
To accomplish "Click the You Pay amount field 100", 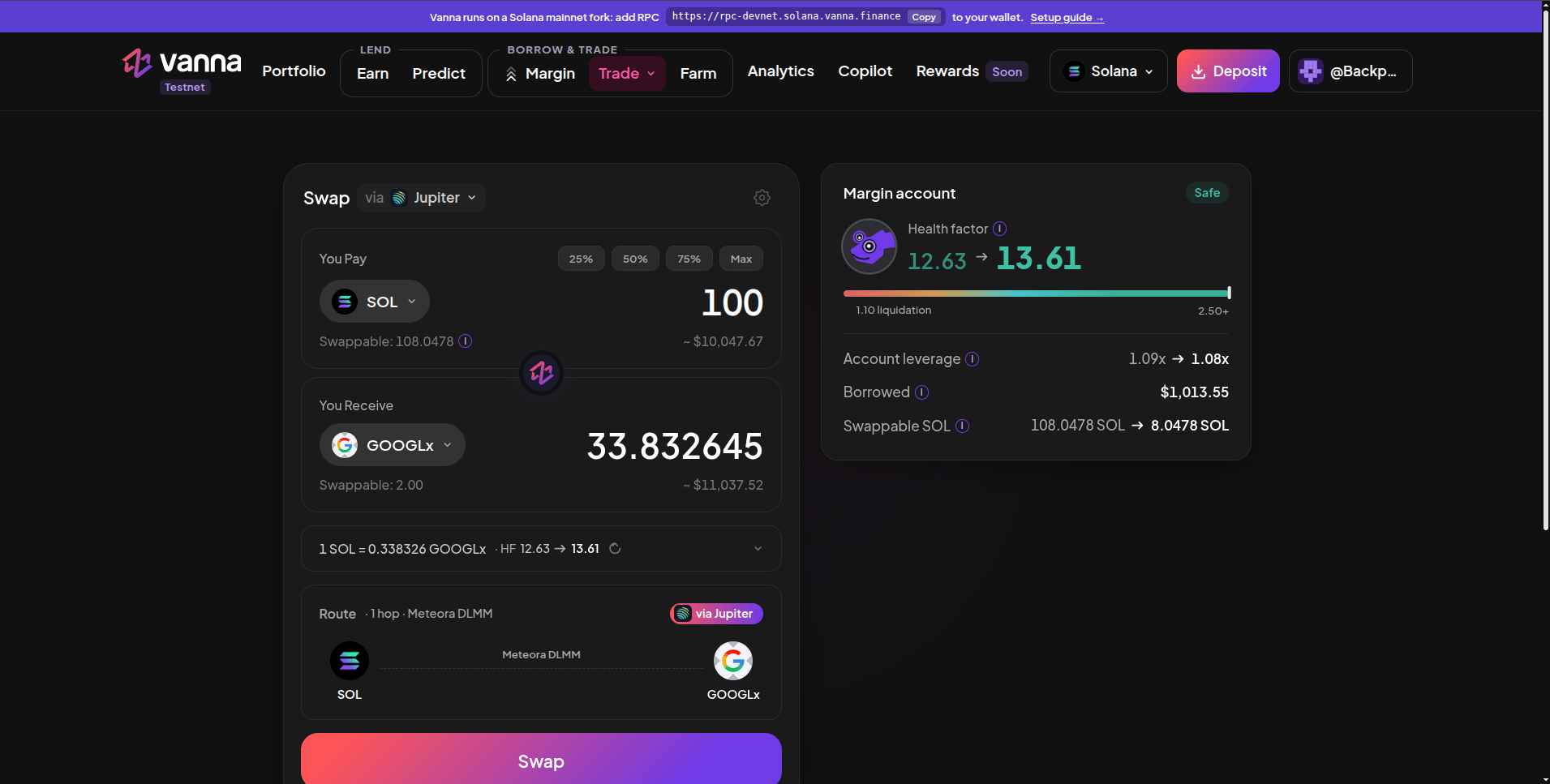I will (x=732, y=303).
